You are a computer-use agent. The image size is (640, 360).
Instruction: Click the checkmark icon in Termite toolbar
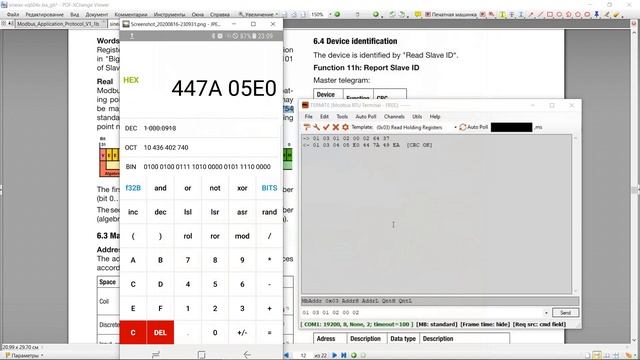(x=326, y=127)
